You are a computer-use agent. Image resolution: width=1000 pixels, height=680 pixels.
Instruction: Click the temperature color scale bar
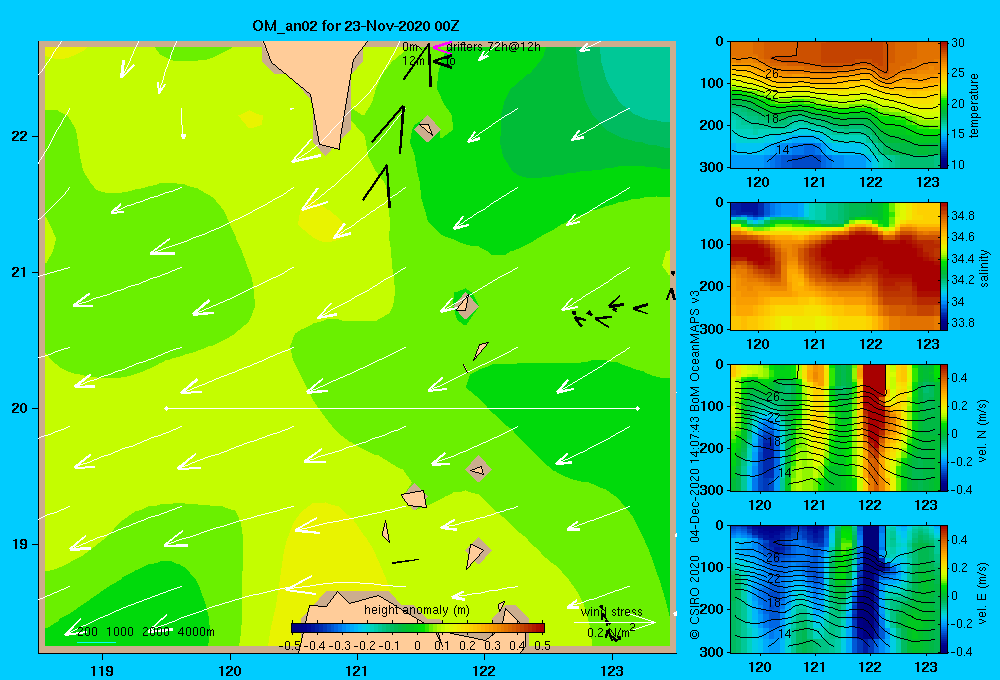(944, 105)
